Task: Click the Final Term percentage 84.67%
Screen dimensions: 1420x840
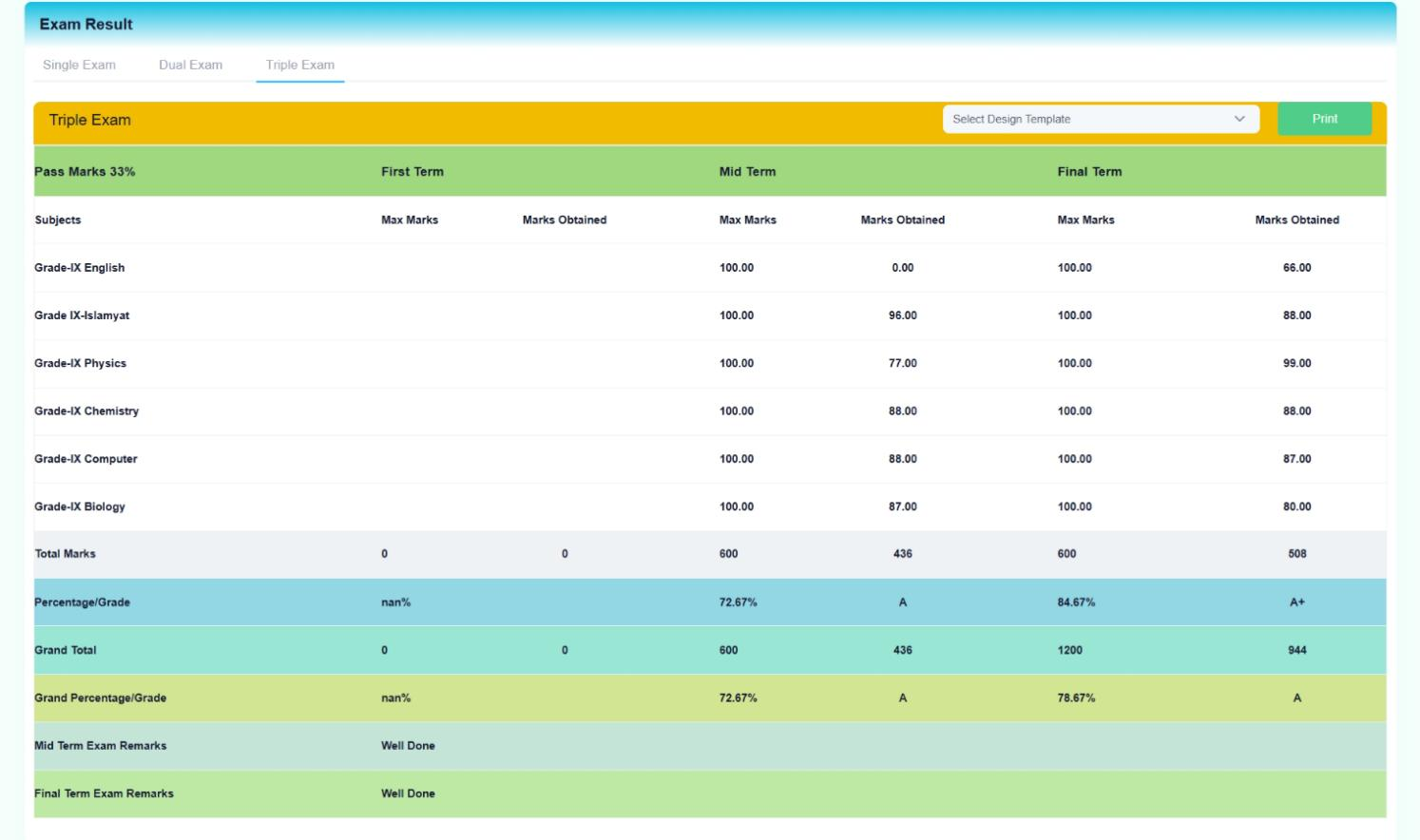Action: pos(1076,602)
